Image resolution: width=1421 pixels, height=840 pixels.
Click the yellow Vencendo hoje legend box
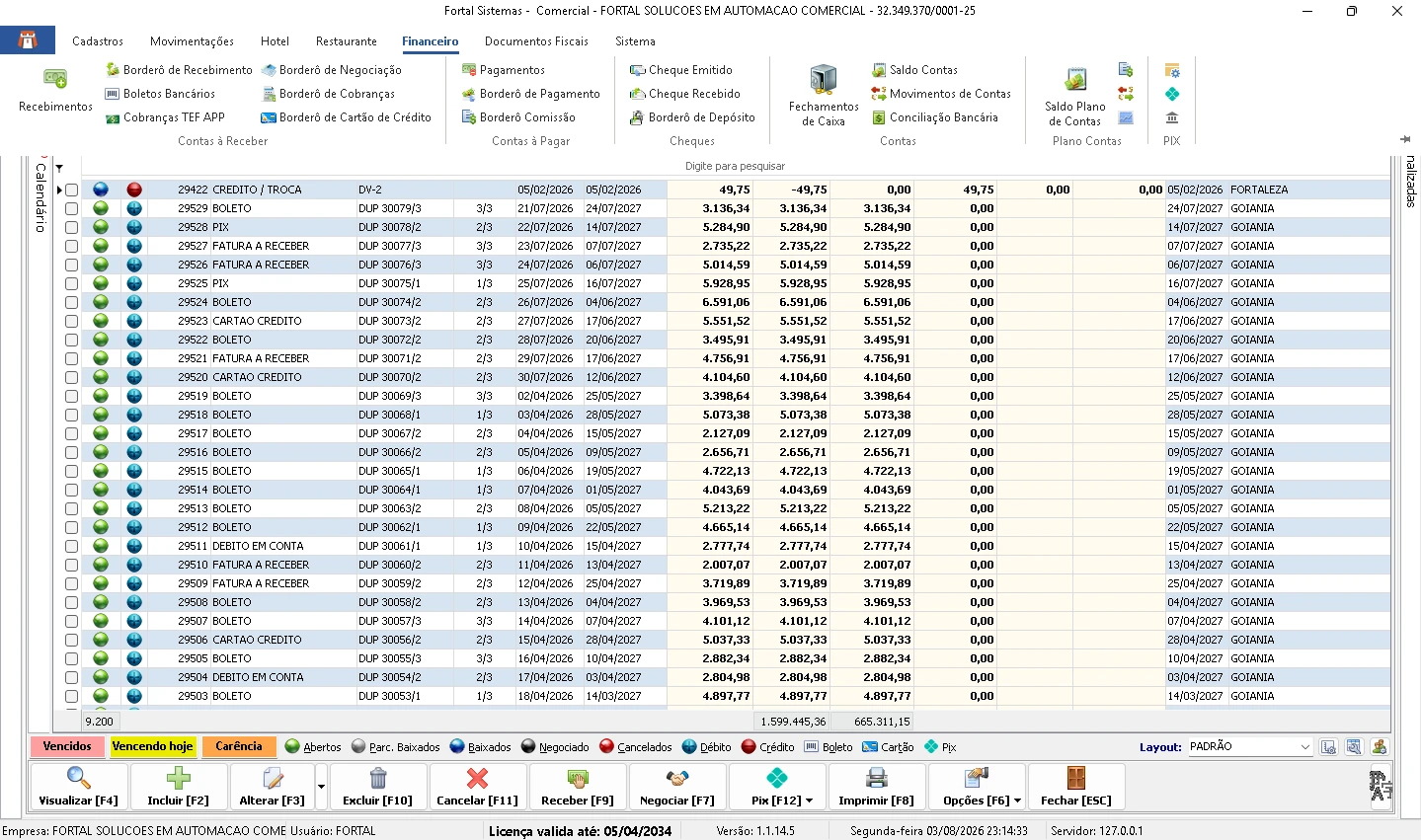pyautogui.click(x=153, y=746)
